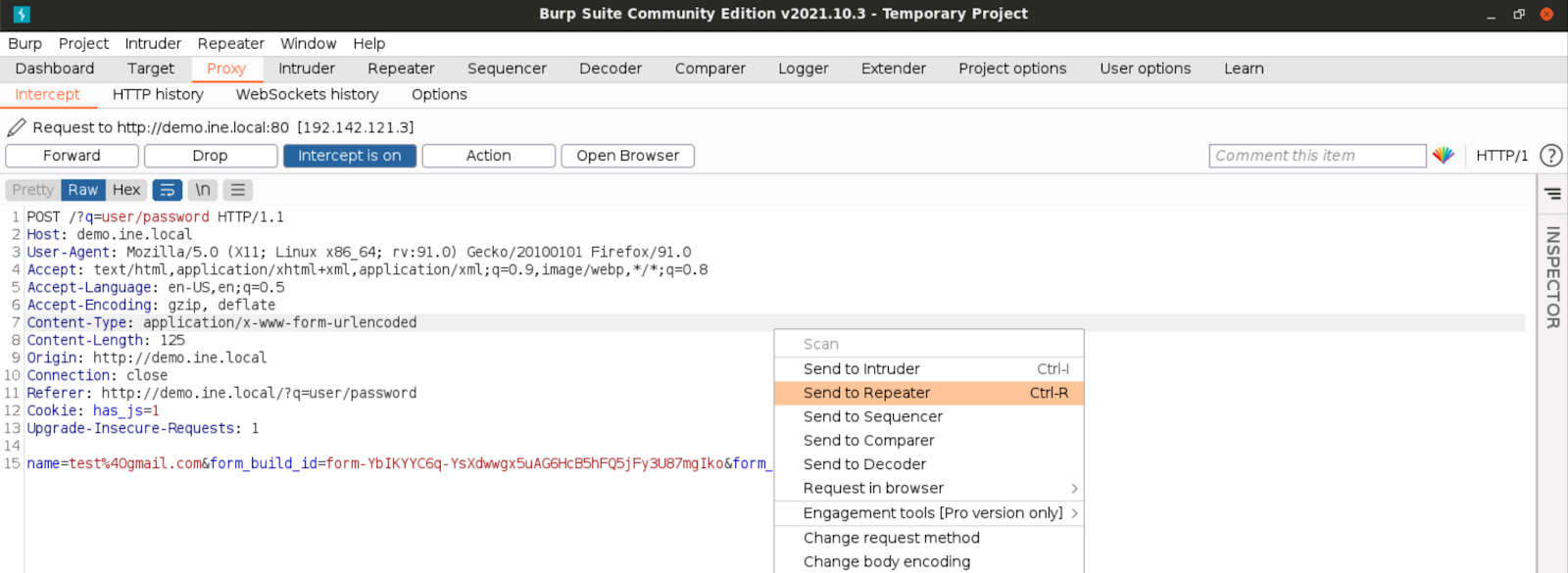The image size is (1568, 573).
Task: Click the Cookie: has_js=1 line
Action: [93, 411]
